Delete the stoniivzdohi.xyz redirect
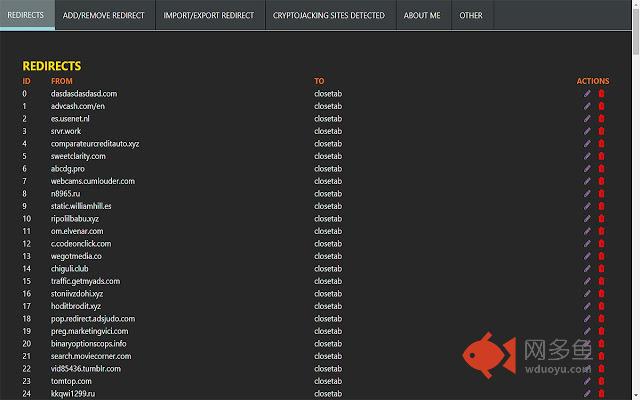Image resolution: width=640 pixels, height=400 pixels. coord(601,293)
